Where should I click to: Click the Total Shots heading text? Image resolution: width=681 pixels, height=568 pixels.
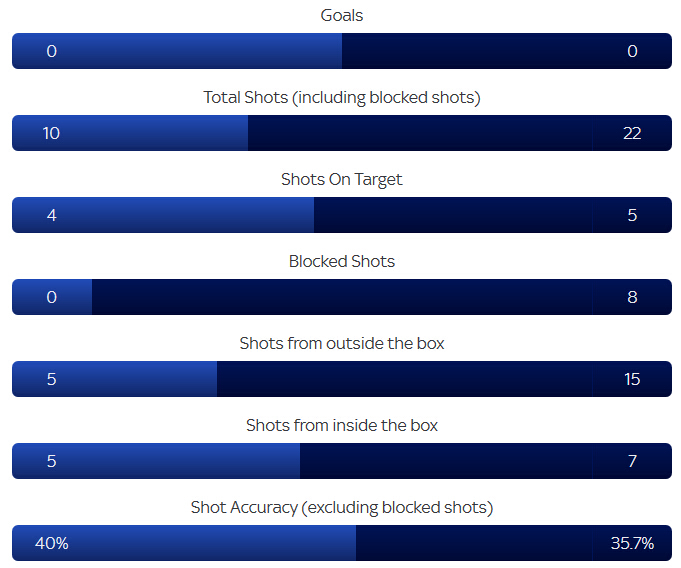(342, 98)
